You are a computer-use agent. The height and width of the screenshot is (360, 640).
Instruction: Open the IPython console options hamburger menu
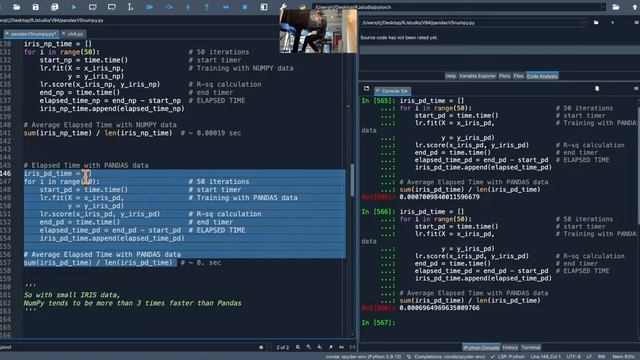(x=636, y=88)
